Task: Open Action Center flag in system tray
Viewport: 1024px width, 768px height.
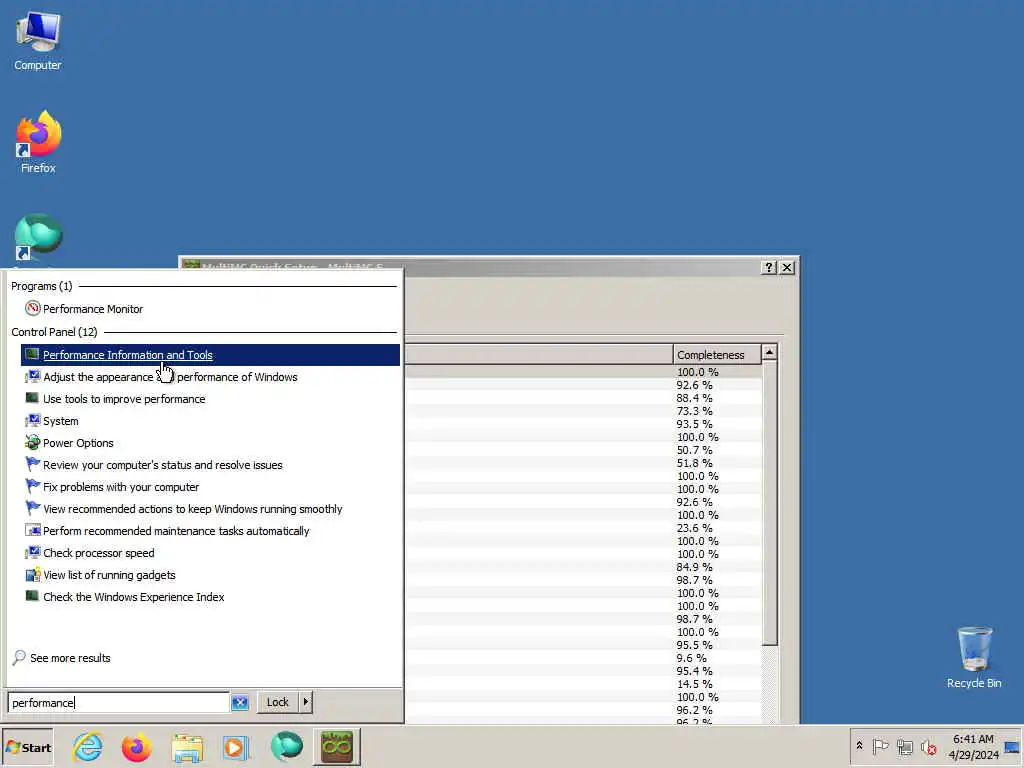Action: 880,746
